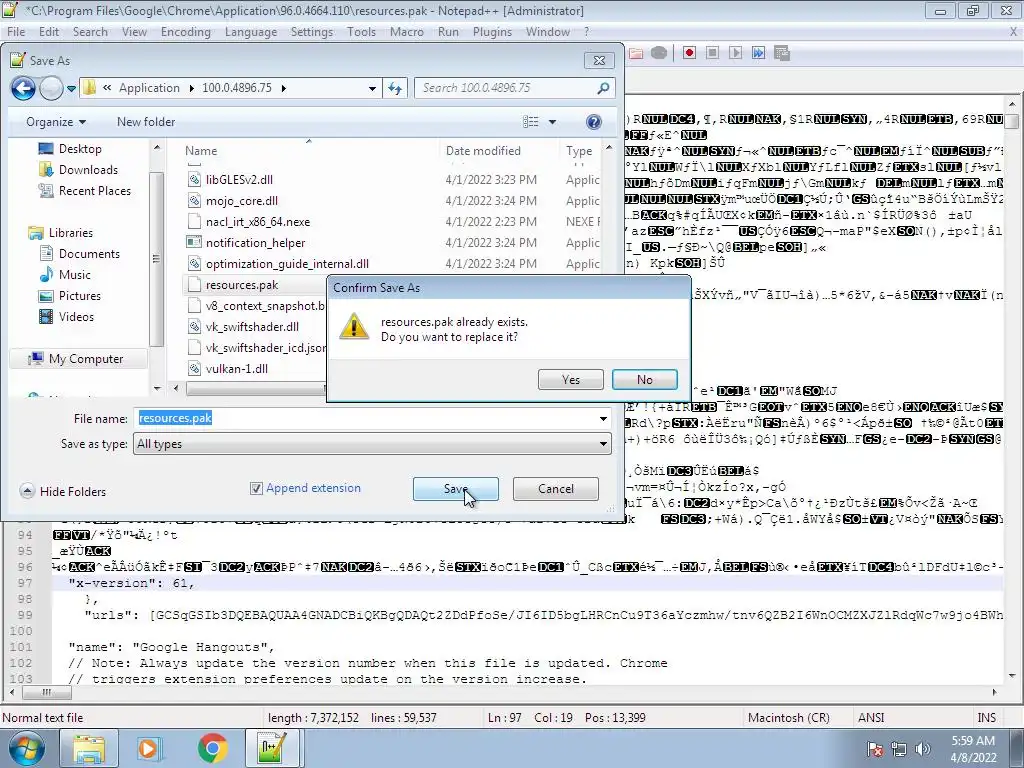Open Documents library in sidebar
This screenshot has height=768, width=1024.
click(x=89, y=254)
